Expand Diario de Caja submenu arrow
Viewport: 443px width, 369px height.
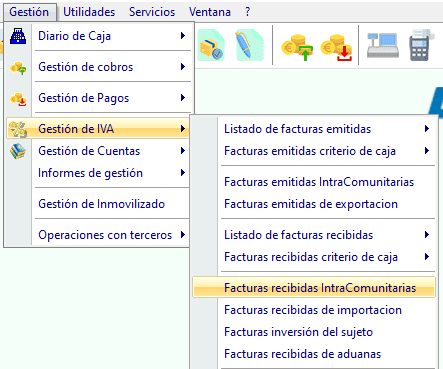pos(183,36)
